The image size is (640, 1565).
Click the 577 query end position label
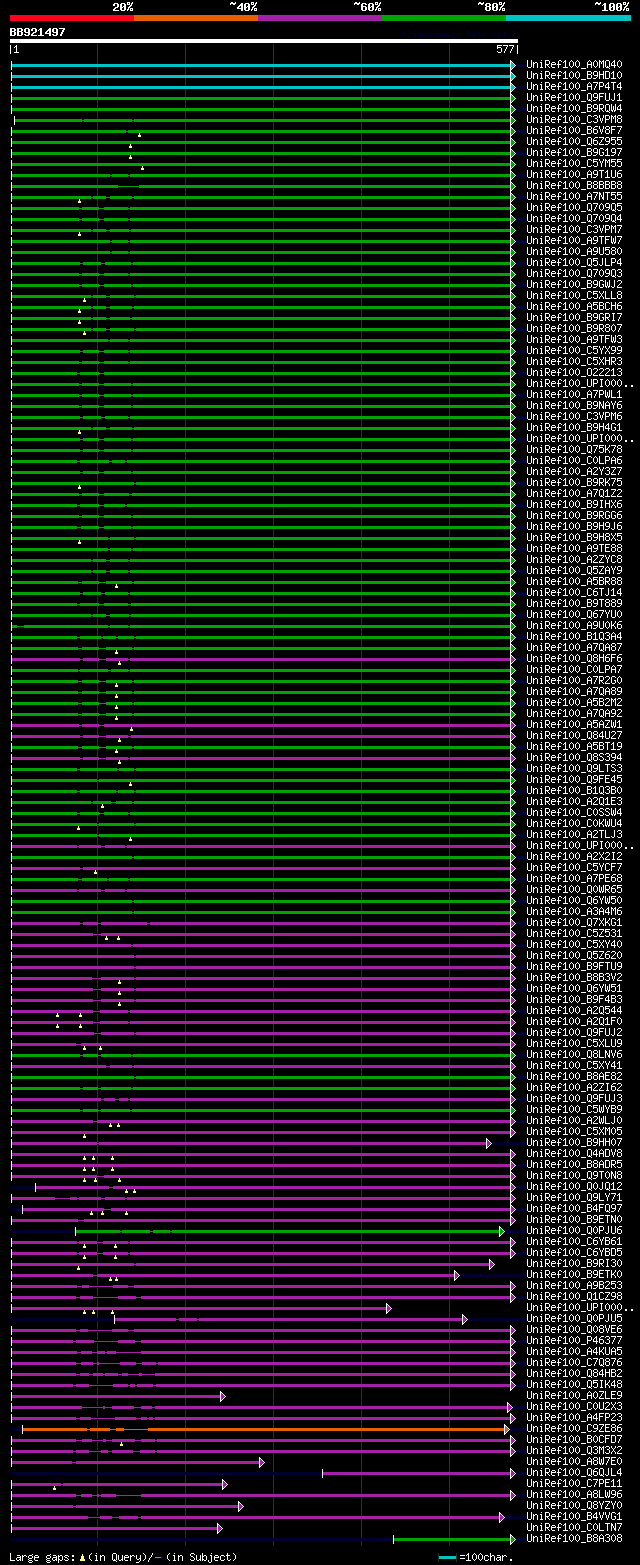pos(505,49)
